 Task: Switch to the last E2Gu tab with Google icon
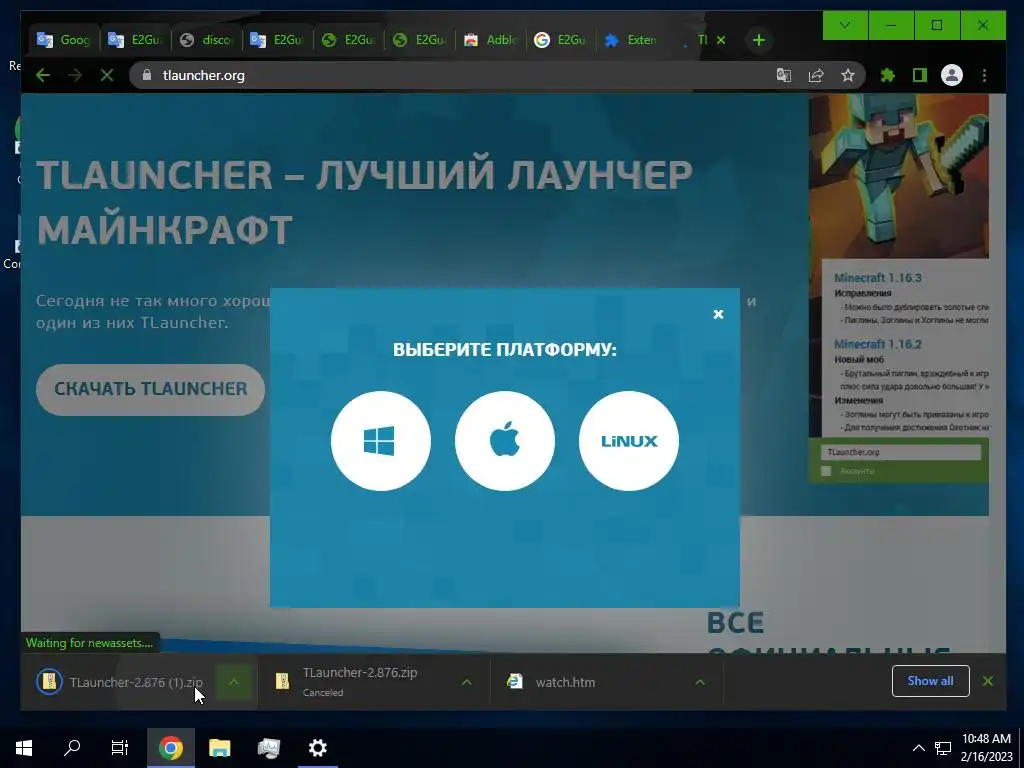point(560,40)
